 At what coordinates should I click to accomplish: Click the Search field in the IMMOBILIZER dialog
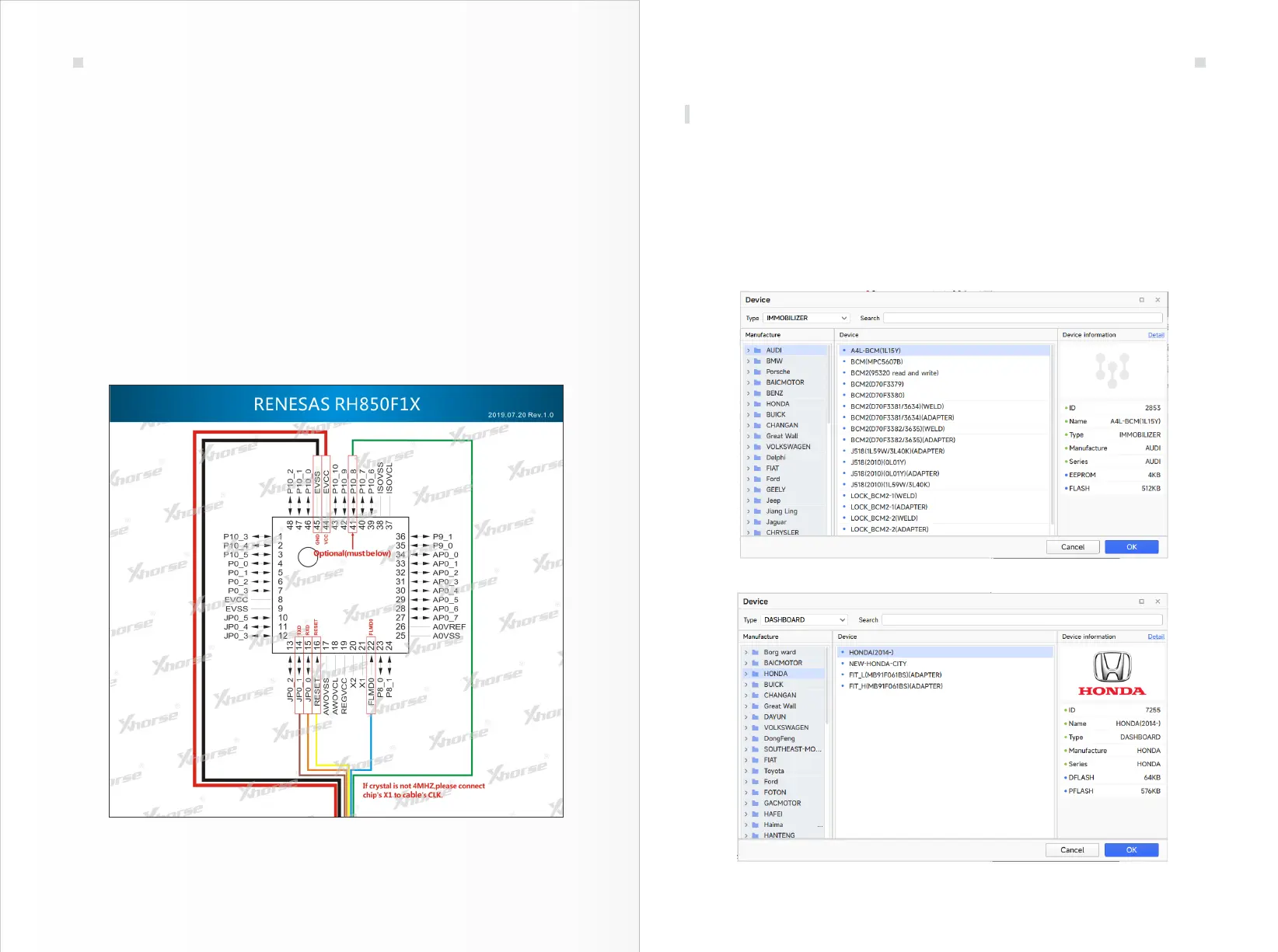[x=1022, y=318]
